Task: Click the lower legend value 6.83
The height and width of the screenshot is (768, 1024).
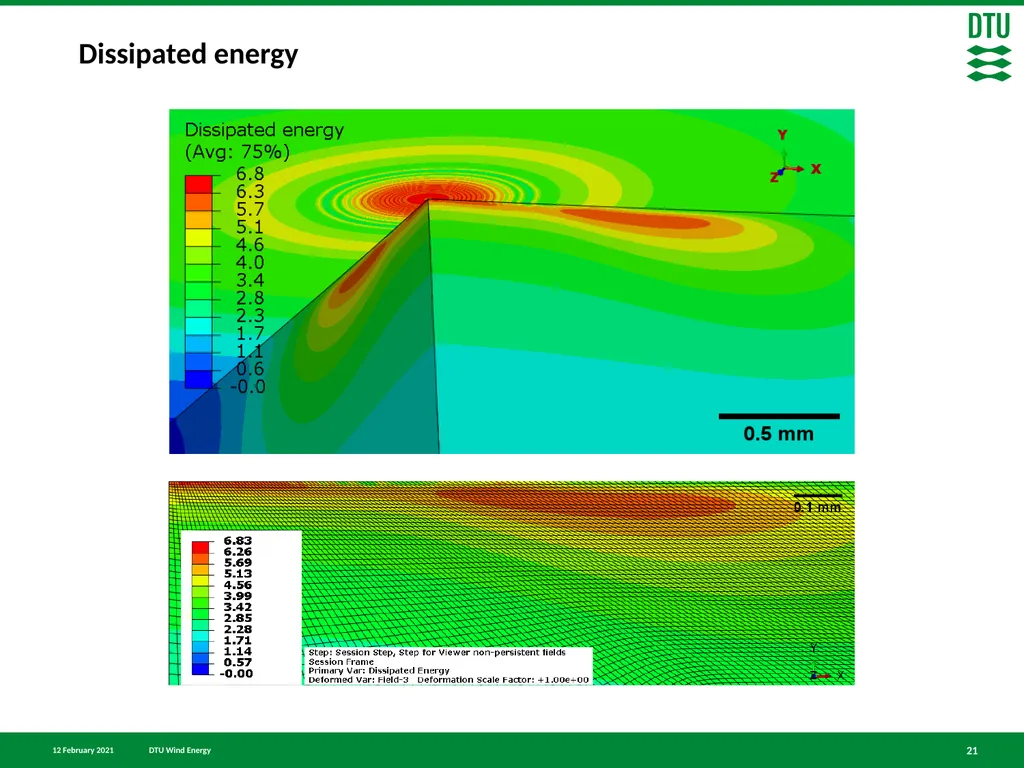Action: pos(238,541)
